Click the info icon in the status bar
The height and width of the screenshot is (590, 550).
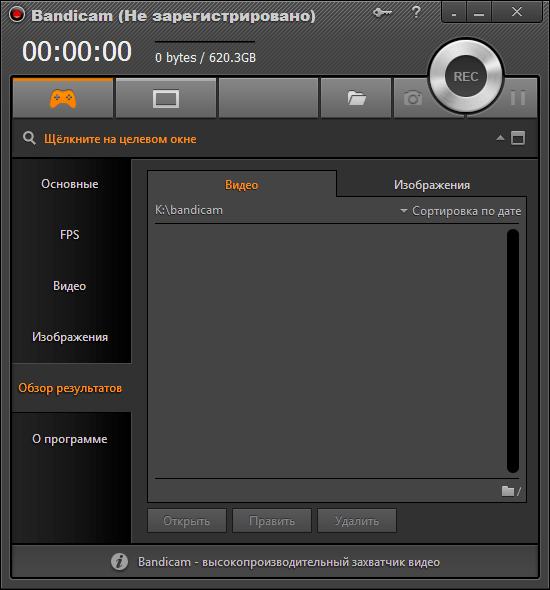tap(119, 562)
